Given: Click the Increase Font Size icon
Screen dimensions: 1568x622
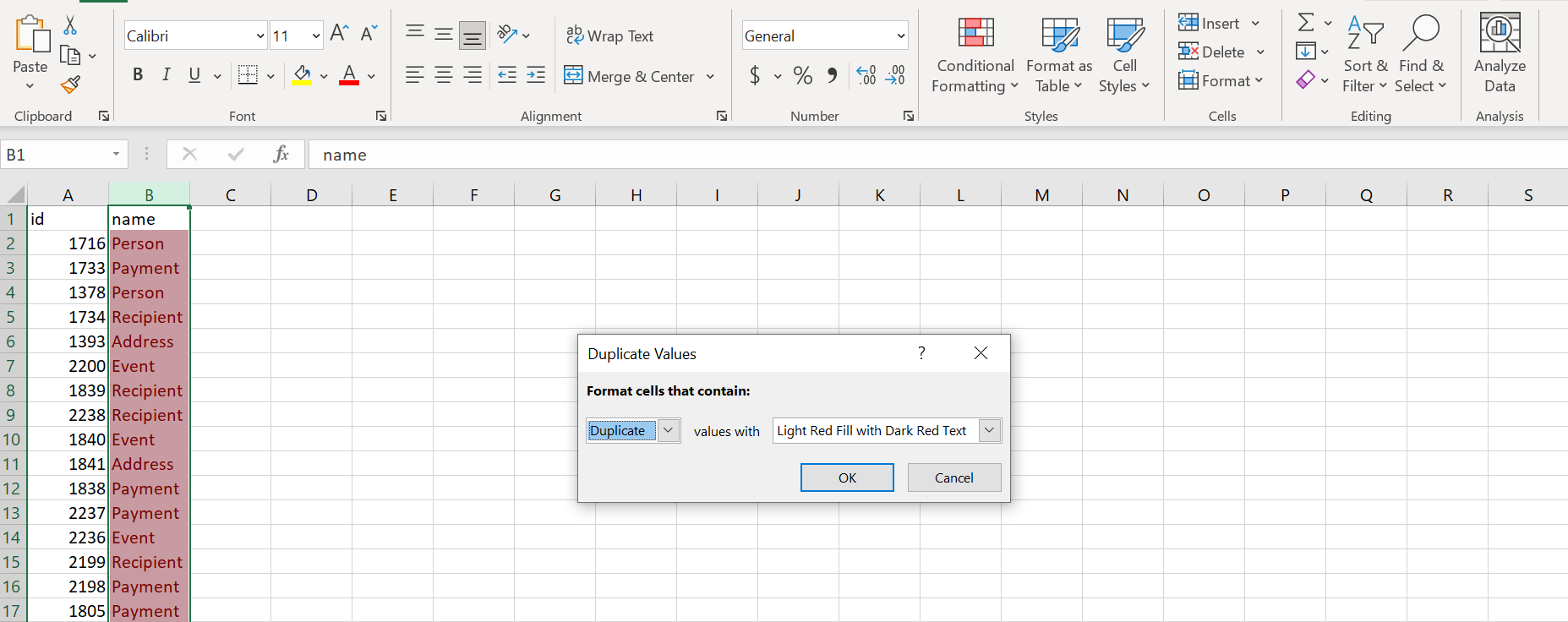Looking at the screenshot, I should coord(339,34).
